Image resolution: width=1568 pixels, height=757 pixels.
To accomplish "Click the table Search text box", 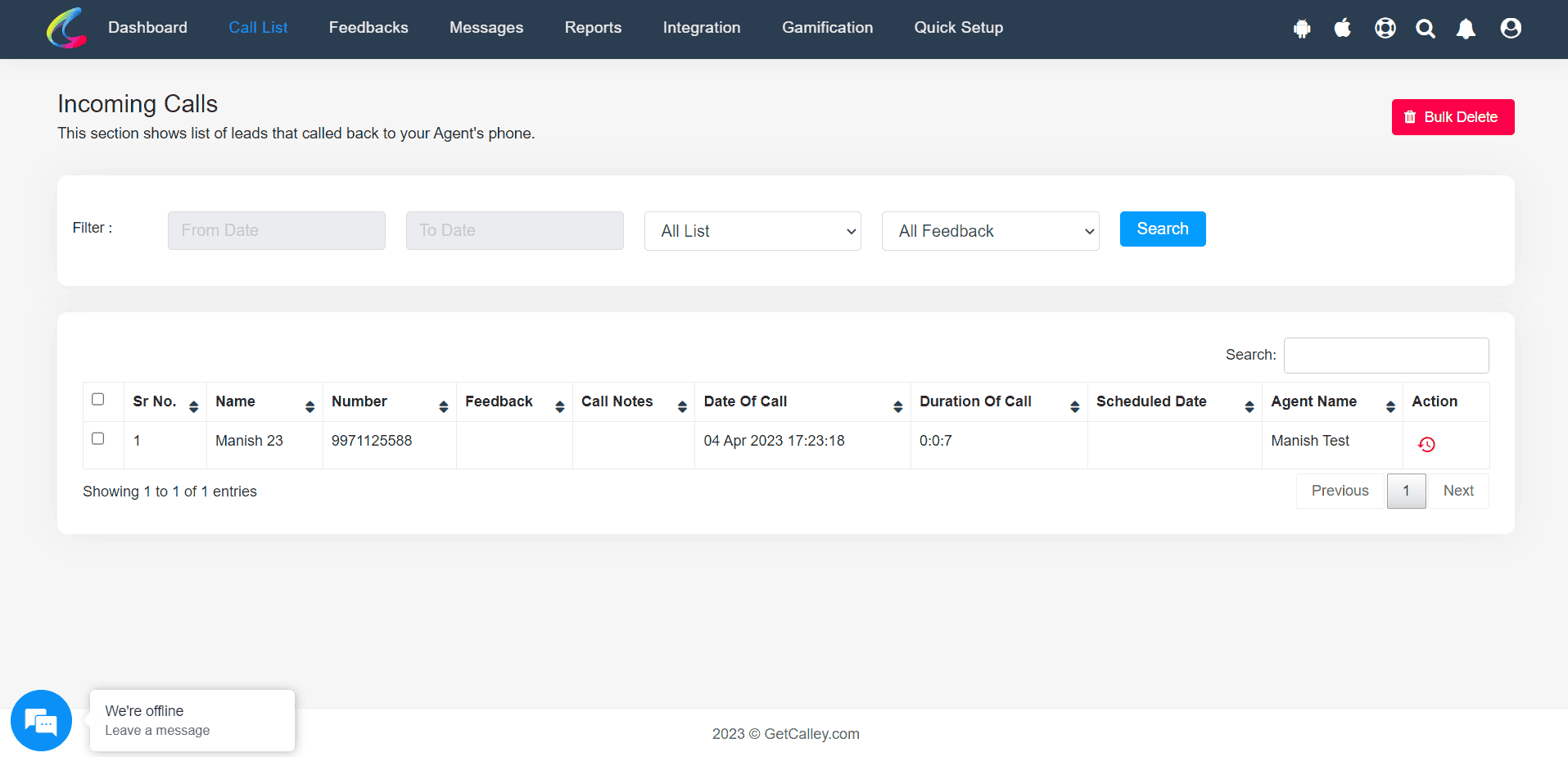I will point(1386,356).
